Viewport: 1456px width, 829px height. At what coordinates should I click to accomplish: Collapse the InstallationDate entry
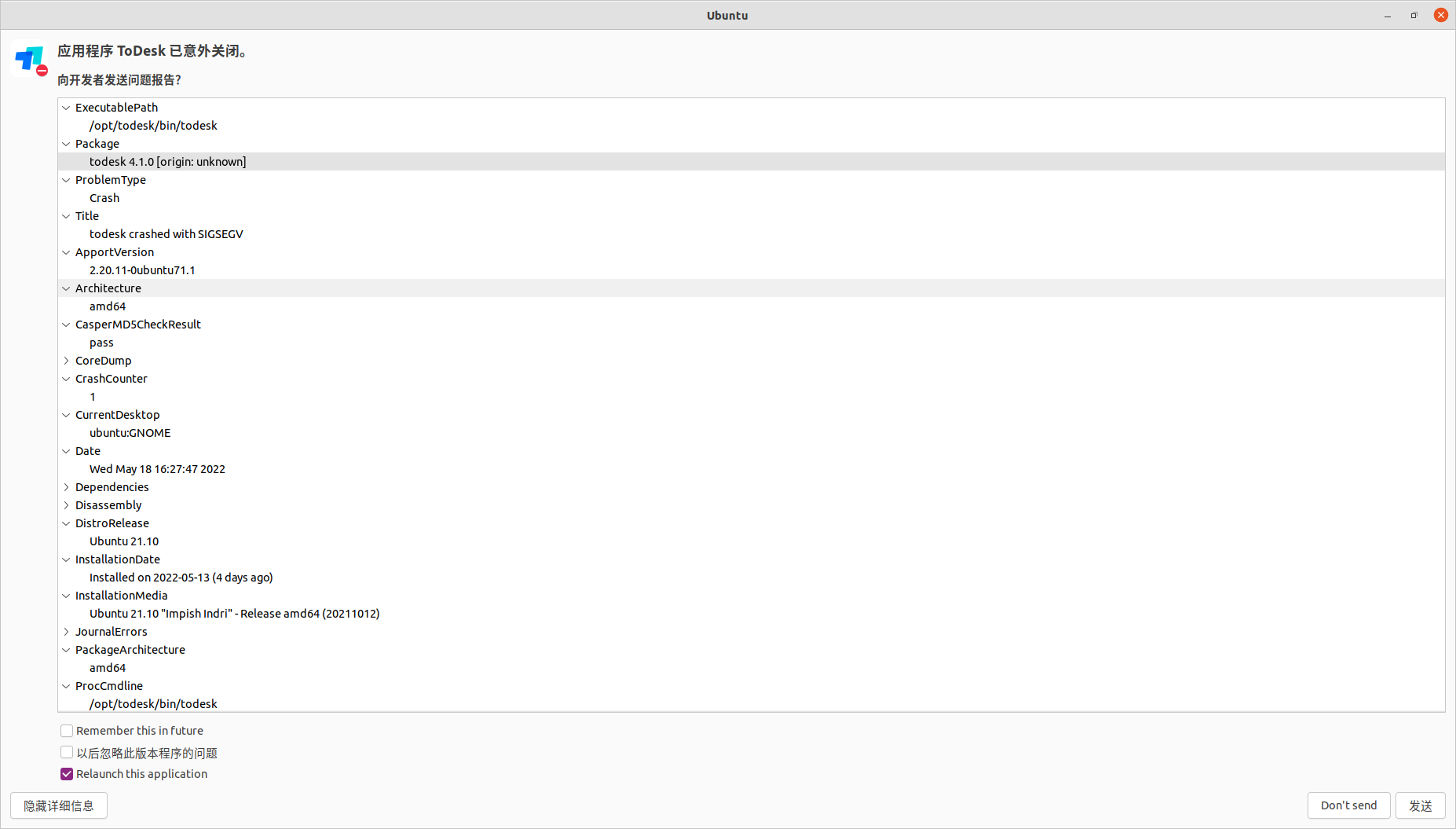pyautogui.click(x=67, y=559)
